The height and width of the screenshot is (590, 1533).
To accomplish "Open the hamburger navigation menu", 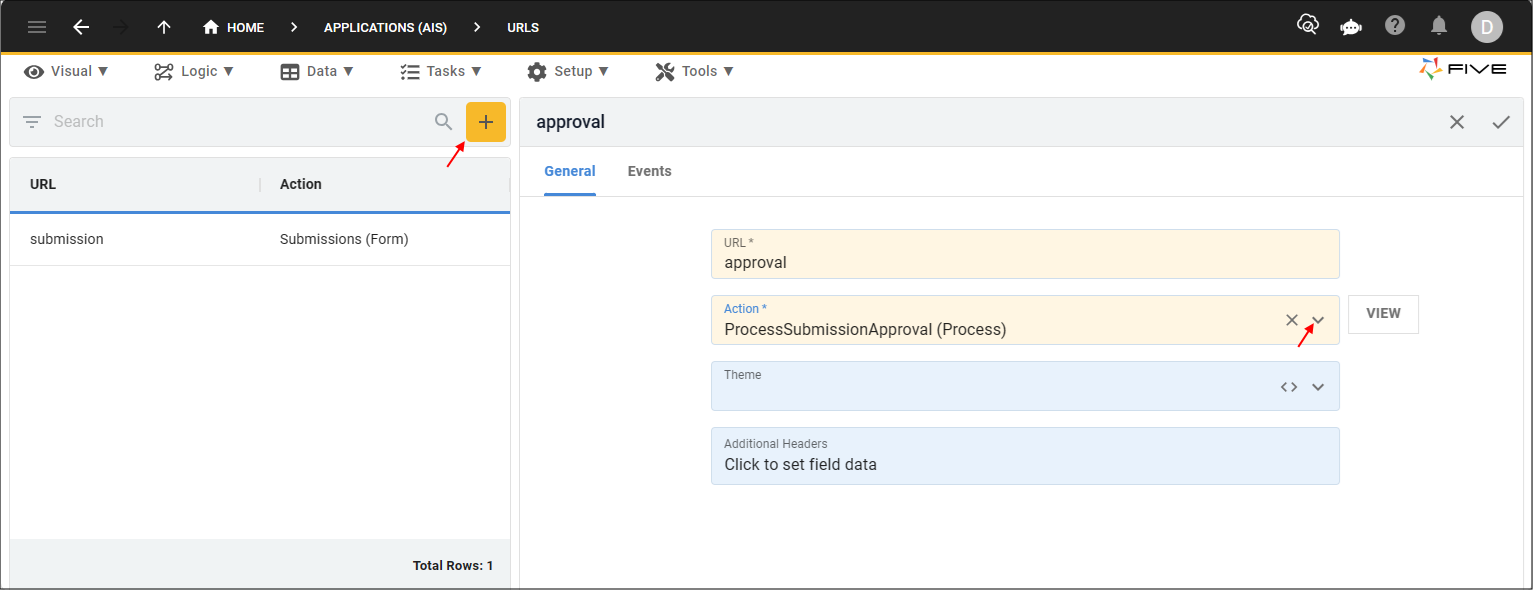I will pos(37,27).
